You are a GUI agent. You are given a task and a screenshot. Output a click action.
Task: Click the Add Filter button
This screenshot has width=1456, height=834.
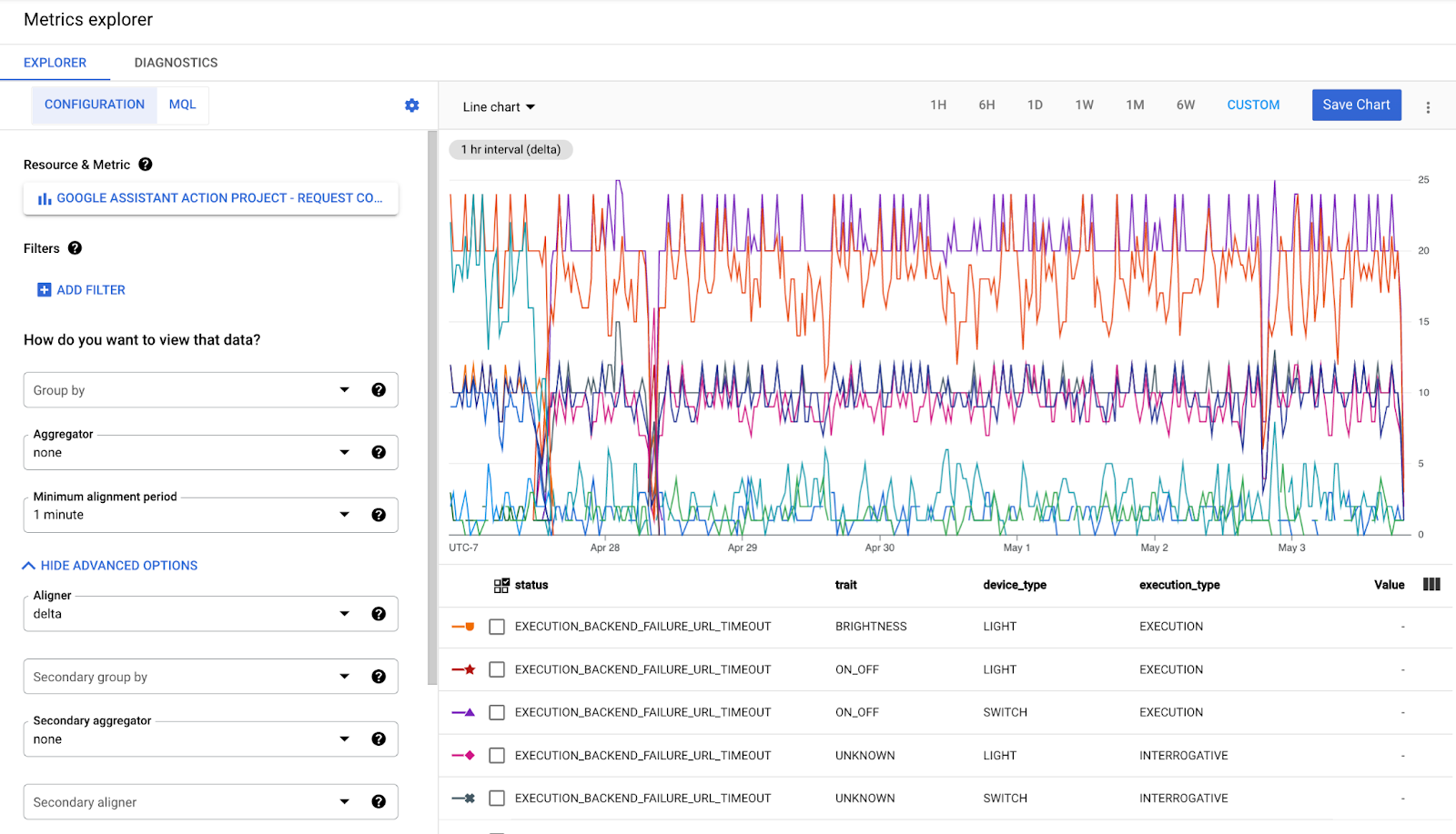click(81, 290)
